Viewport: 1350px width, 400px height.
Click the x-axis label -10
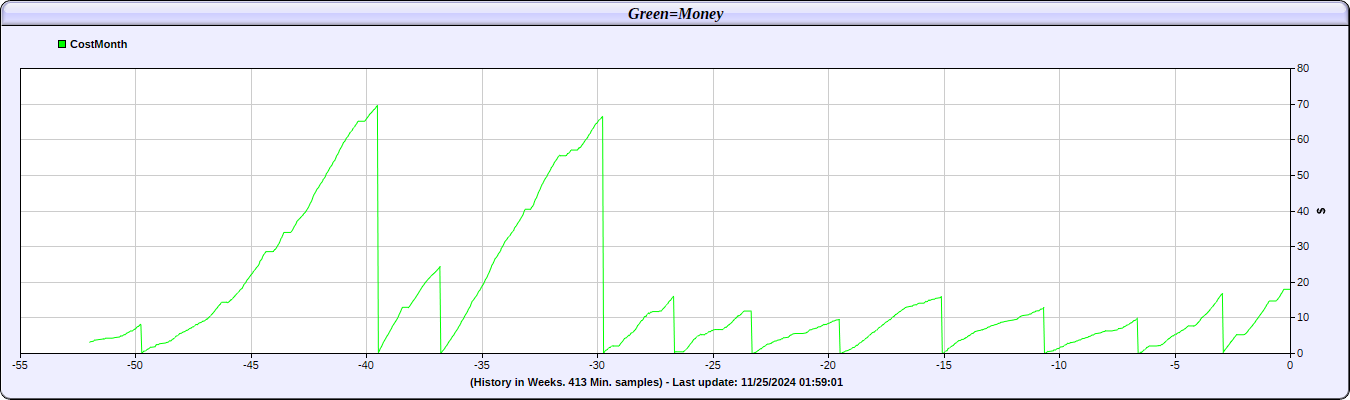(x=1059, y=365)
